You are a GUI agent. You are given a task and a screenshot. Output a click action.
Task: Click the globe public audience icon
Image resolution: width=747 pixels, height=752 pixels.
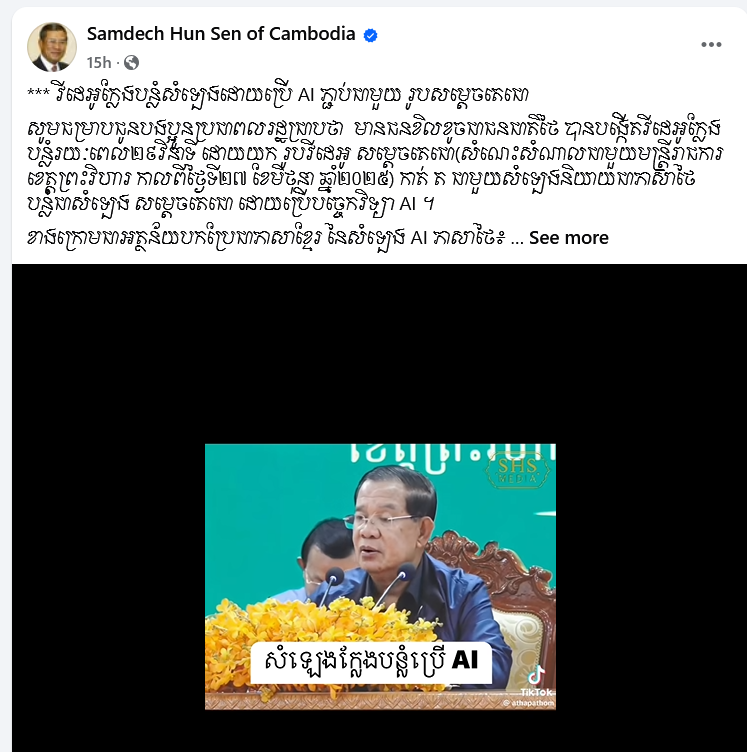[131, 62]
